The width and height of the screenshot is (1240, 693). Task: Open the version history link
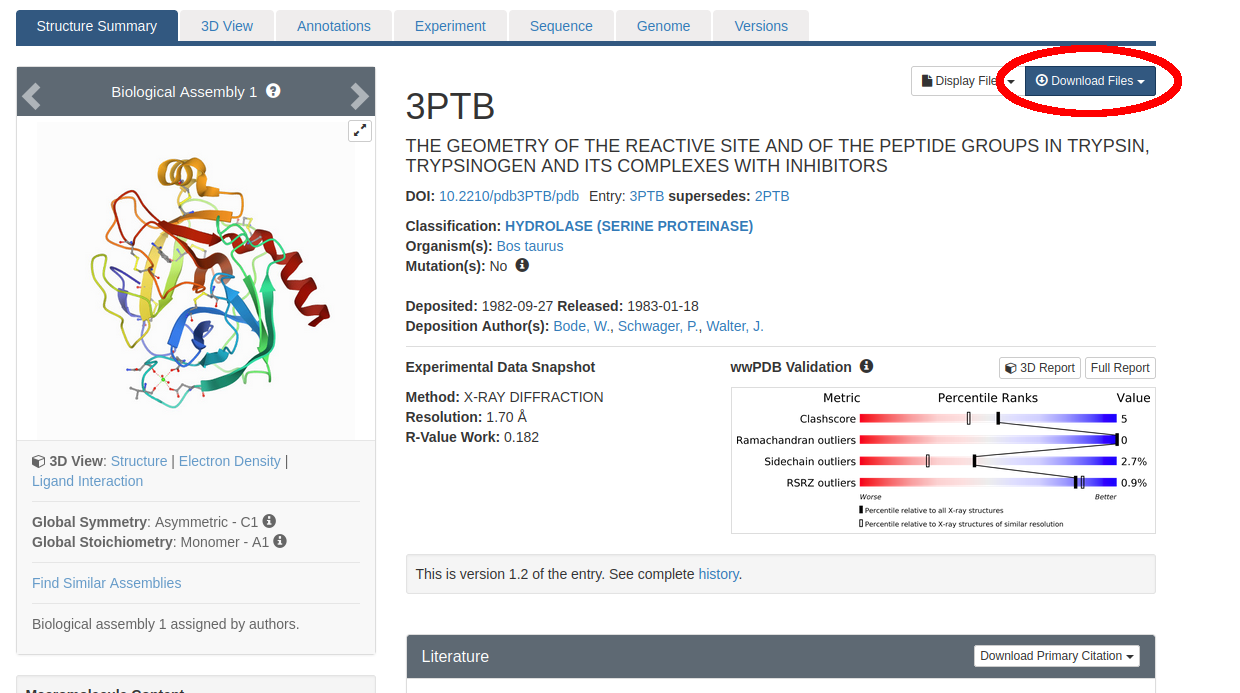pyautogui.click(x=718, y=574)
